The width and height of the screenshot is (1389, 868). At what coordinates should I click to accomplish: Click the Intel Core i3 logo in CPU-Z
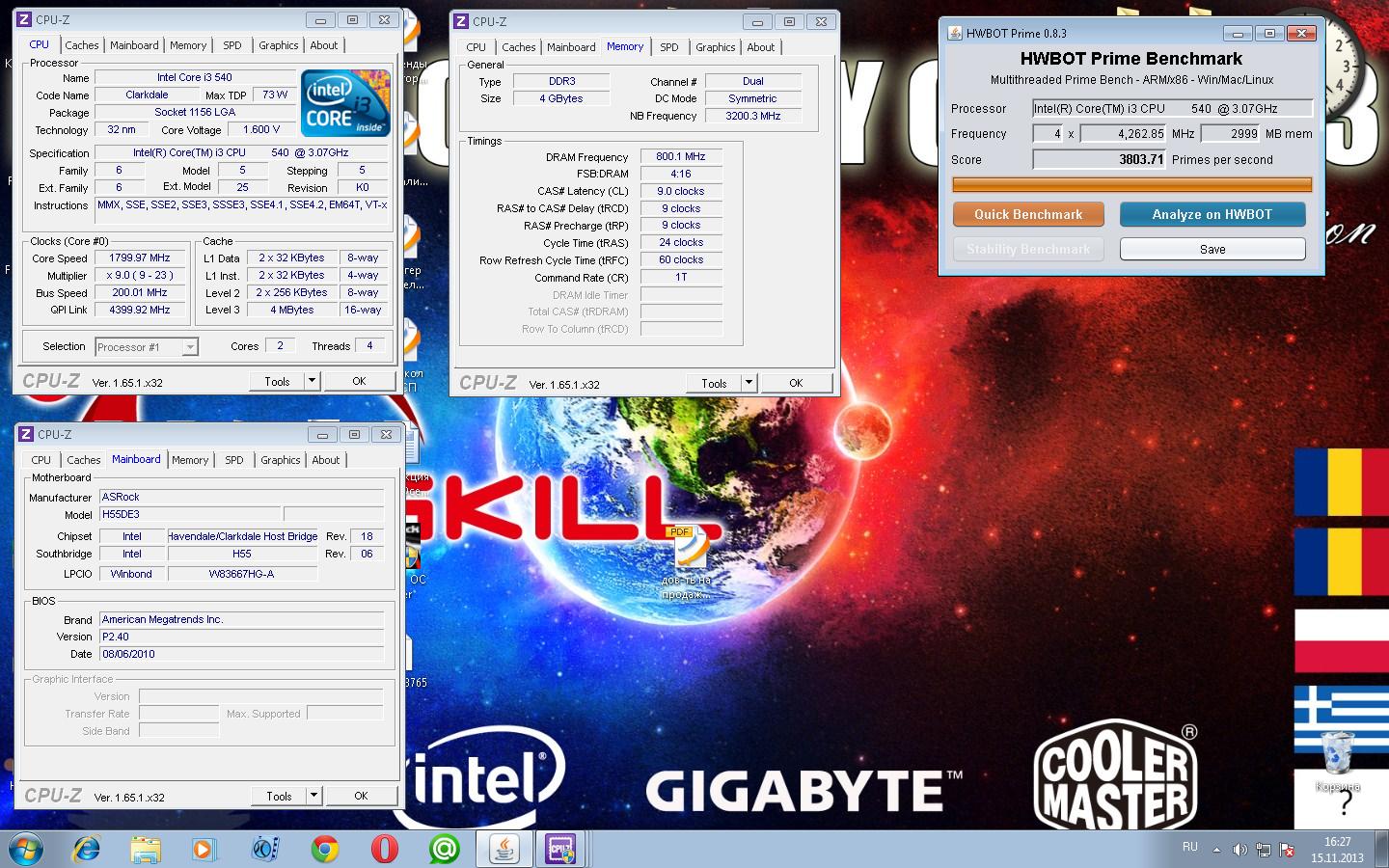pos(345,102)
